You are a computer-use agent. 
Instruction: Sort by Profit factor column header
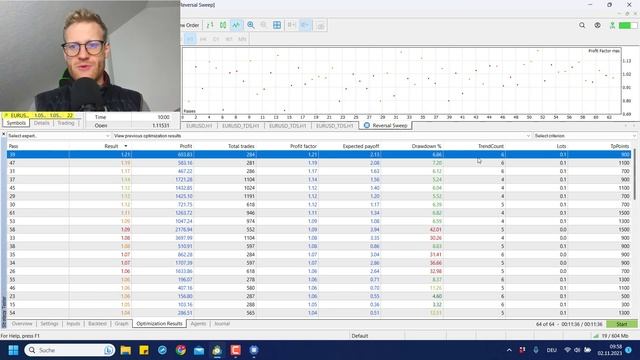click(303, 146)
